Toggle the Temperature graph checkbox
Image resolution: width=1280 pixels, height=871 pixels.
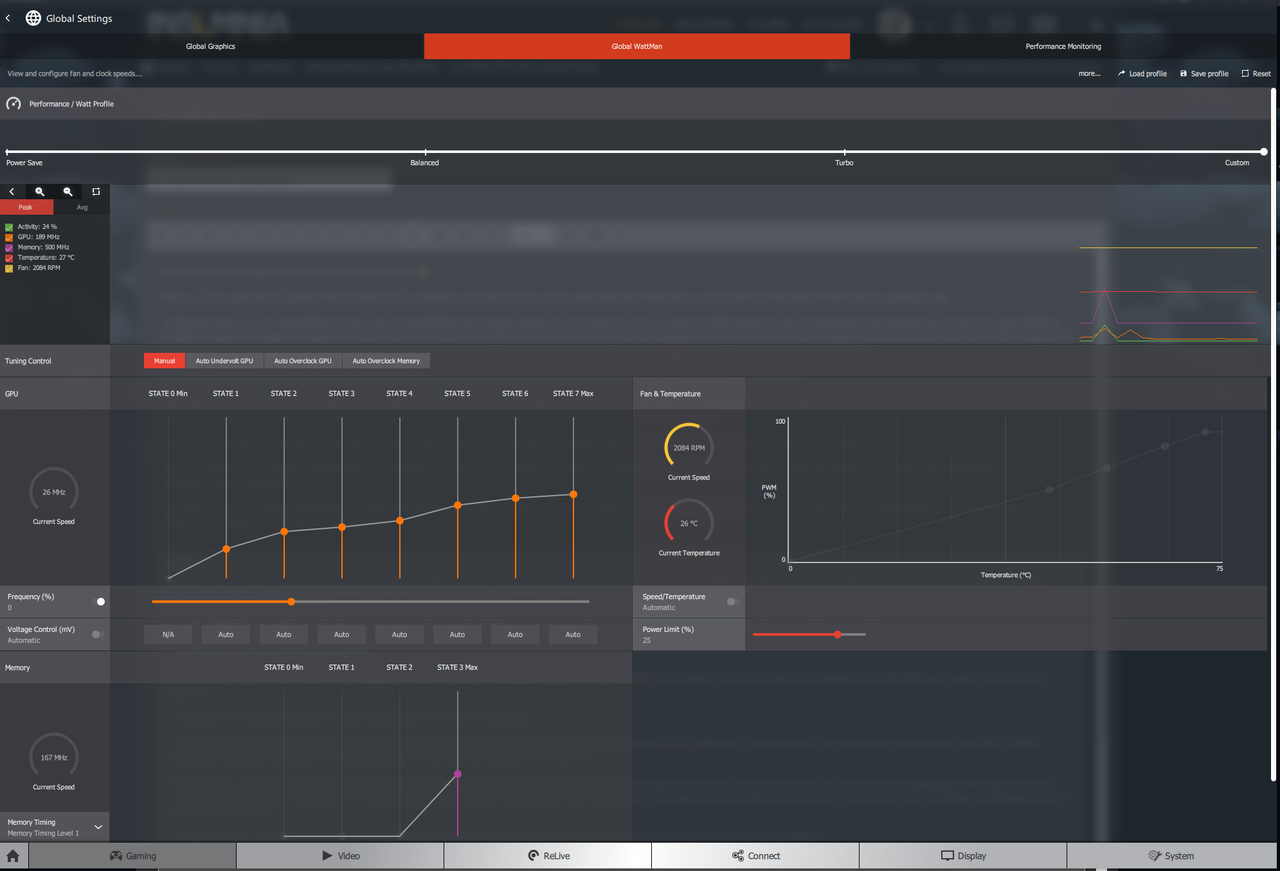tap(9, 258)
